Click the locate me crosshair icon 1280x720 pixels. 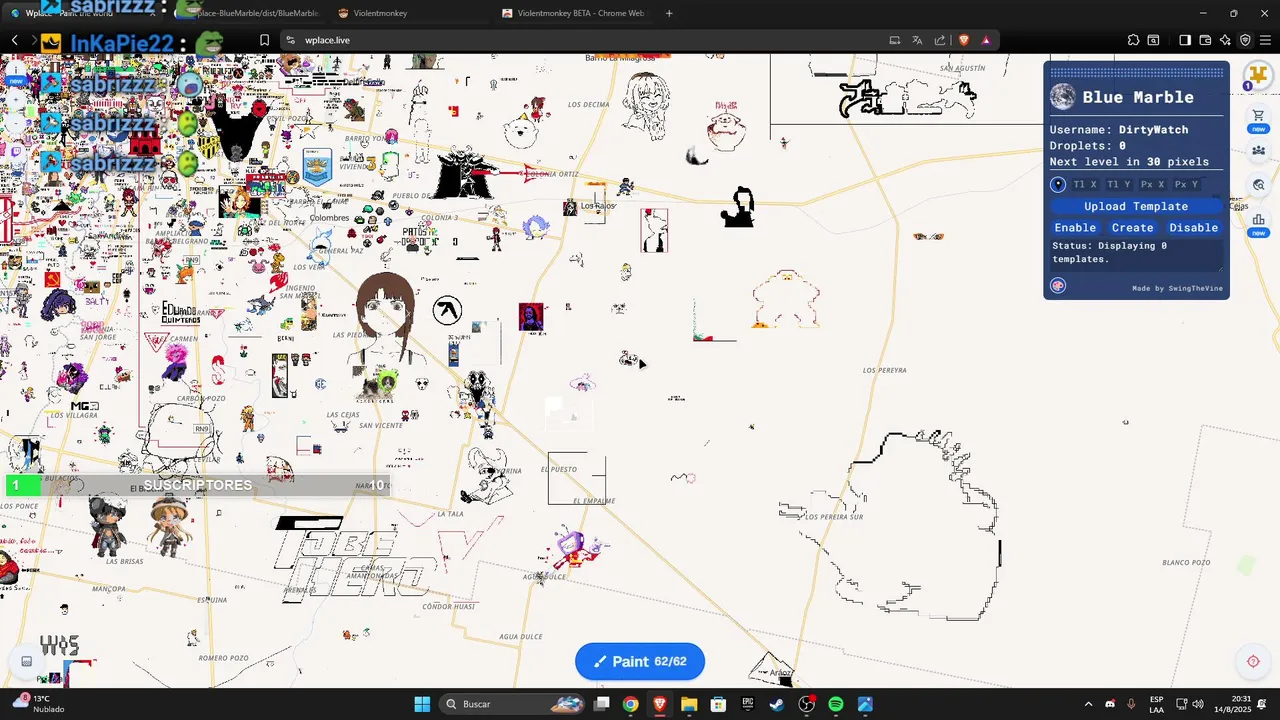[1253, 661]
